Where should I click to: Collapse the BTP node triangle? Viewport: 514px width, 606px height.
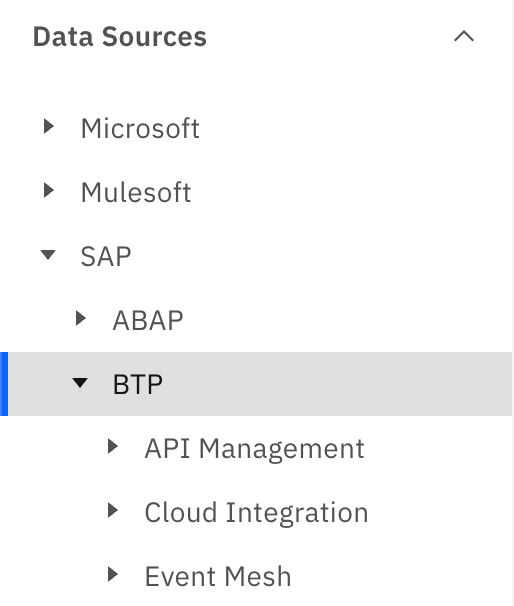point(80,383)
